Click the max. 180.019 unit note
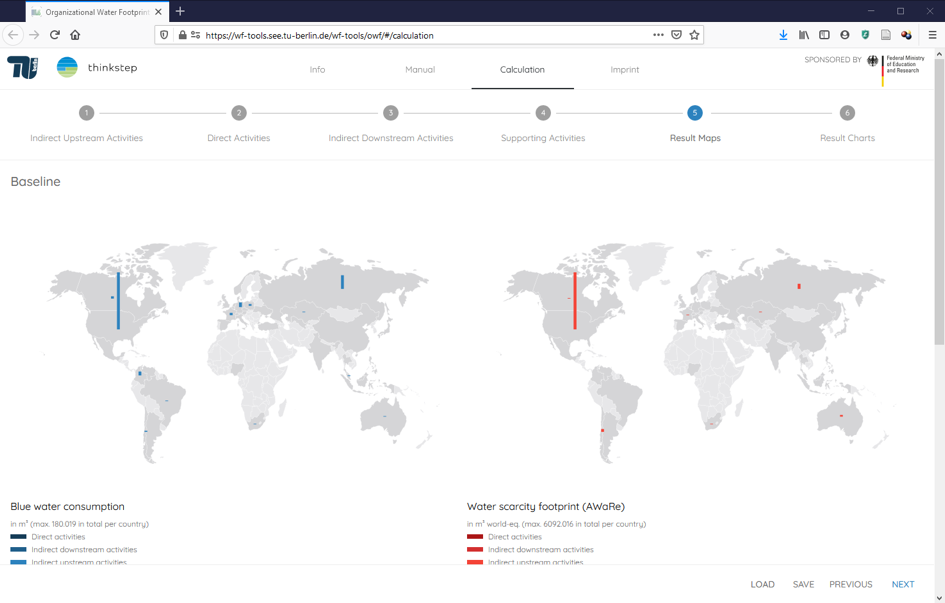 point(80,524)
